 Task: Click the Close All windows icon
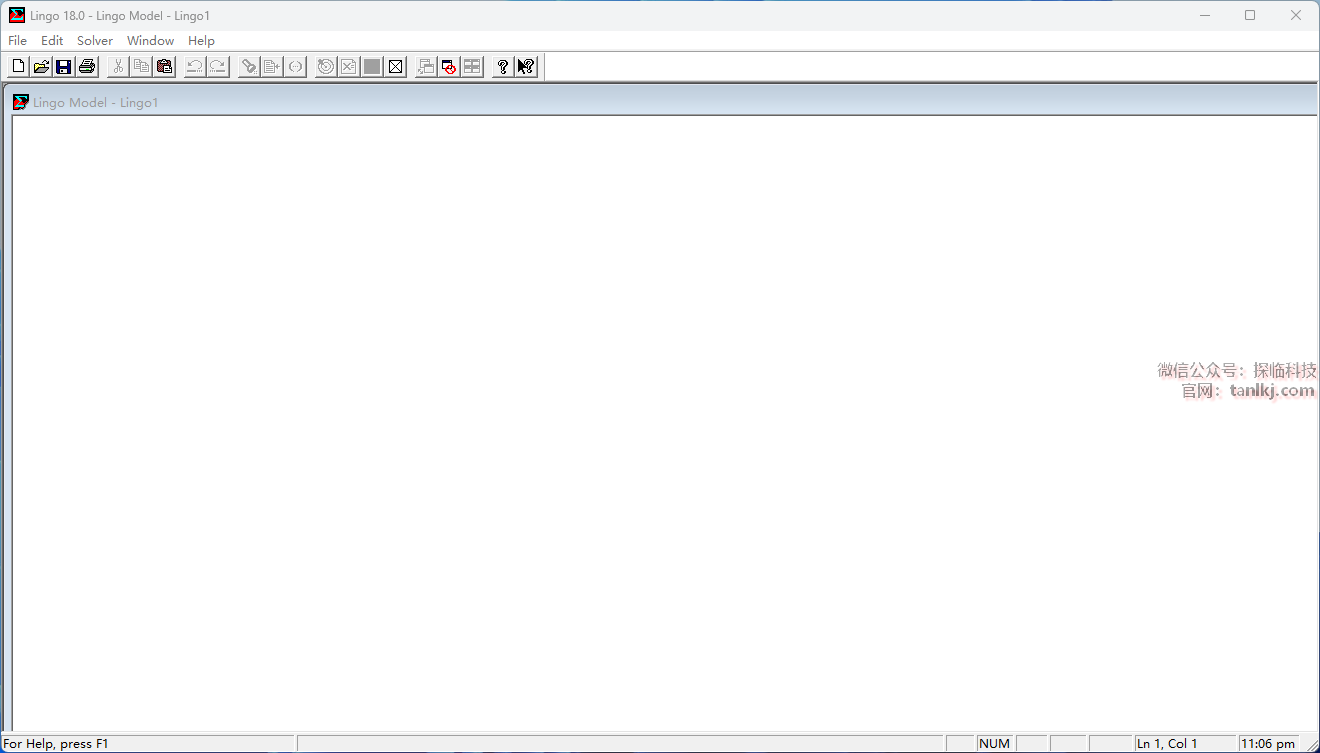pyautogui.click(x=449, y=67)
